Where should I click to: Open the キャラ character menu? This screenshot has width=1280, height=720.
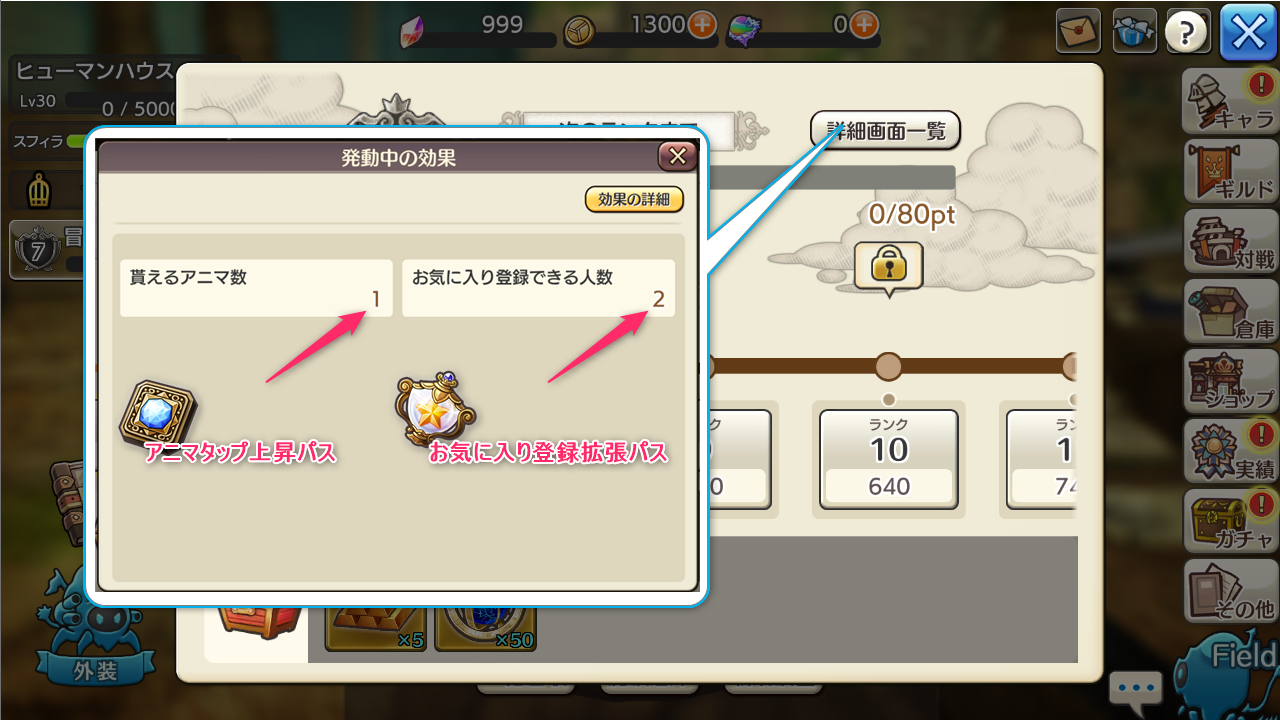[1230, 101]
